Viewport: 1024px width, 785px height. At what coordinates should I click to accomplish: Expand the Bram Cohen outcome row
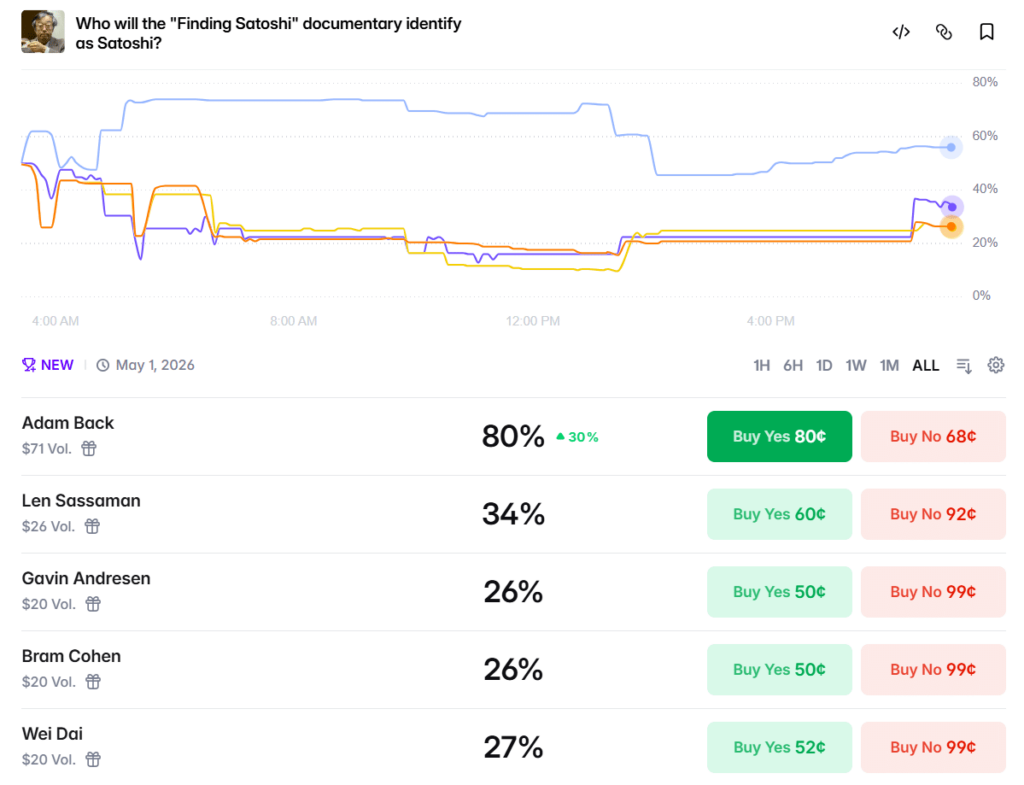click(x=300, y=668)
